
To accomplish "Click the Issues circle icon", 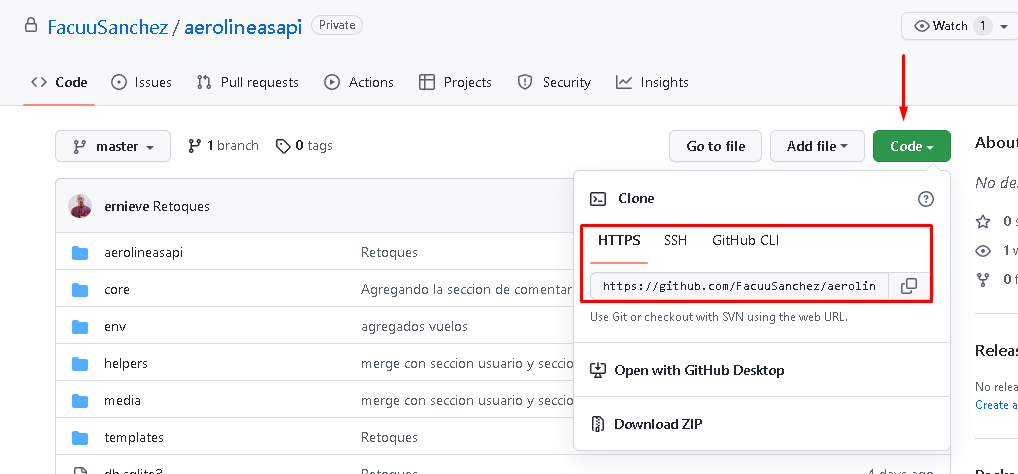I will coord(119,82).
